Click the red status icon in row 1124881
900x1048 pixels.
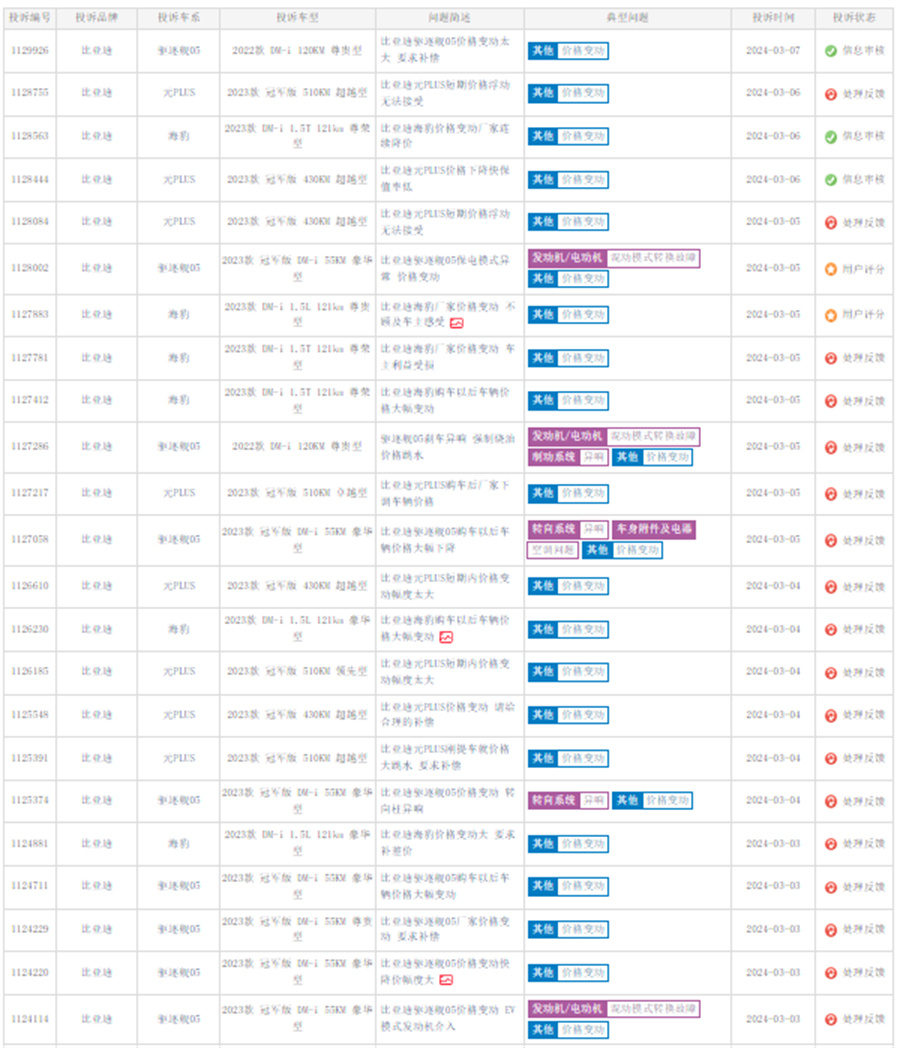(831, 844)
